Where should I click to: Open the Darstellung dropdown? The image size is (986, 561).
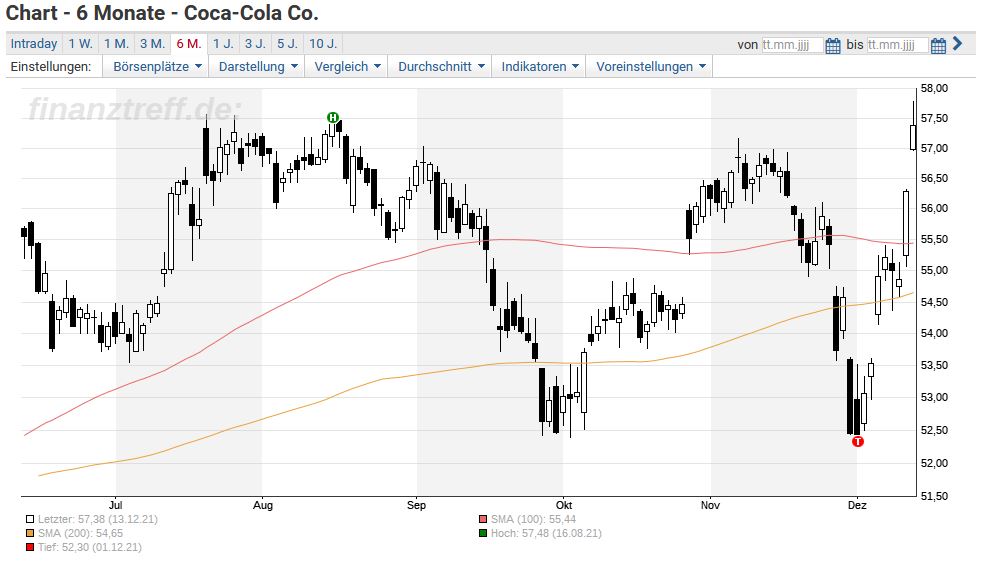pyautogui.click(x=258, y=67)
